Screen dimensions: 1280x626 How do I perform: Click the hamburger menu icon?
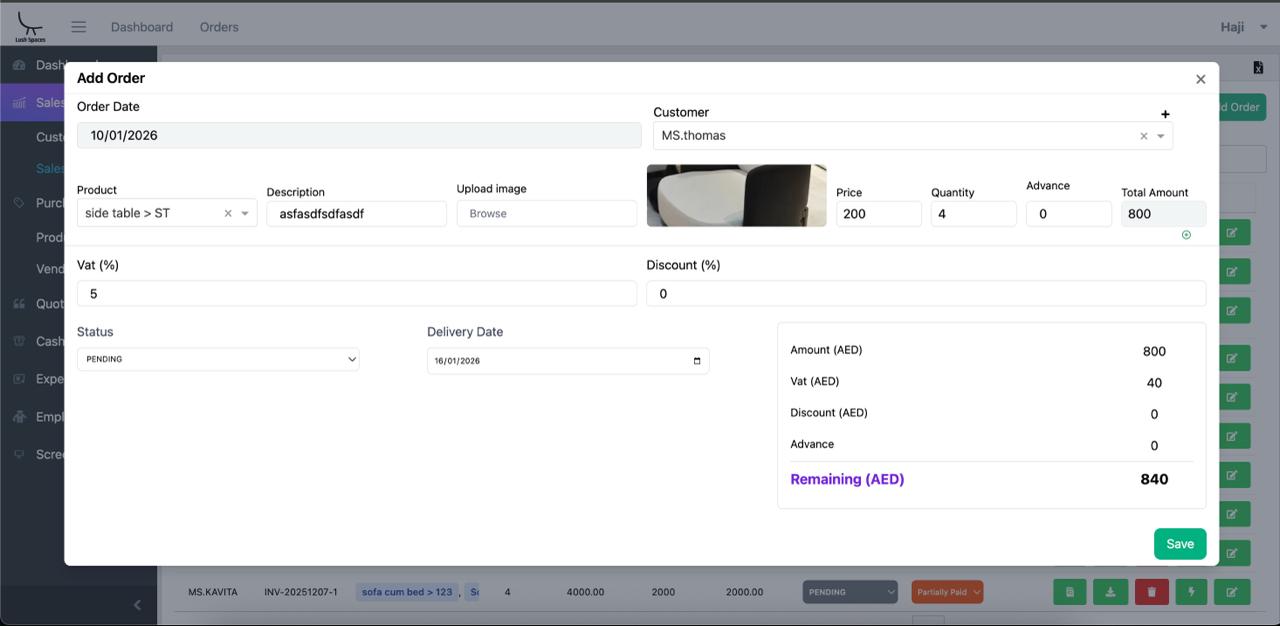[78, 27]
